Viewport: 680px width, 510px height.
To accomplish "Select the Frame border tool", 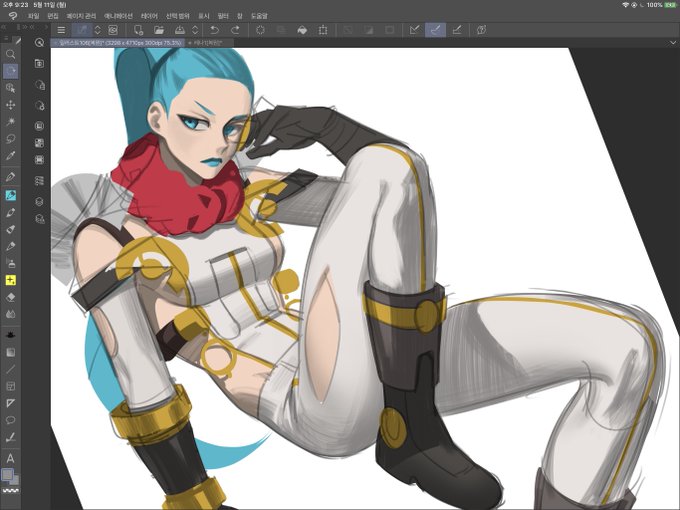I will point(10,386).
